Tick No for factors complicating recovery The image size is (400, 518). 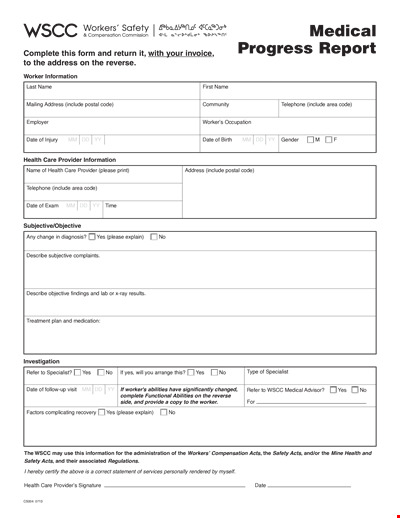click(x=164, y=412)
